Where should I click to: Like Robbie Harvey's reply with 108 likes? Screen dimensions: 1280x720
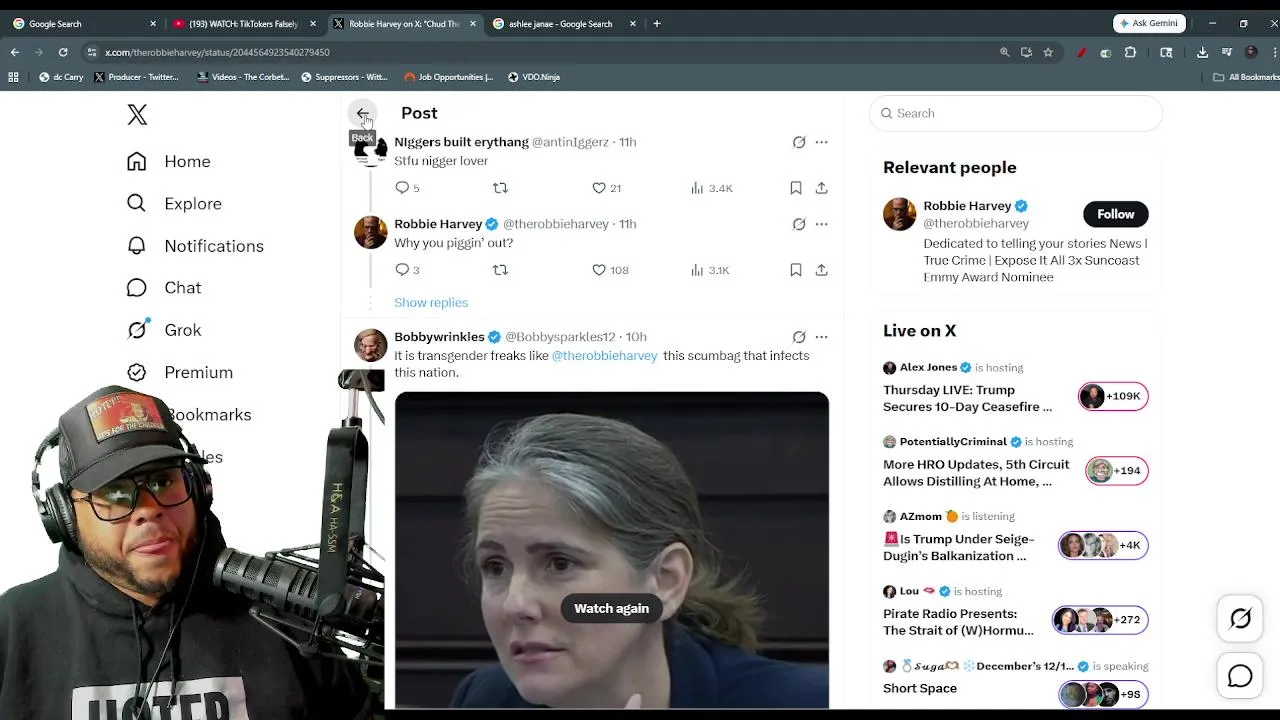coord(599,270)
